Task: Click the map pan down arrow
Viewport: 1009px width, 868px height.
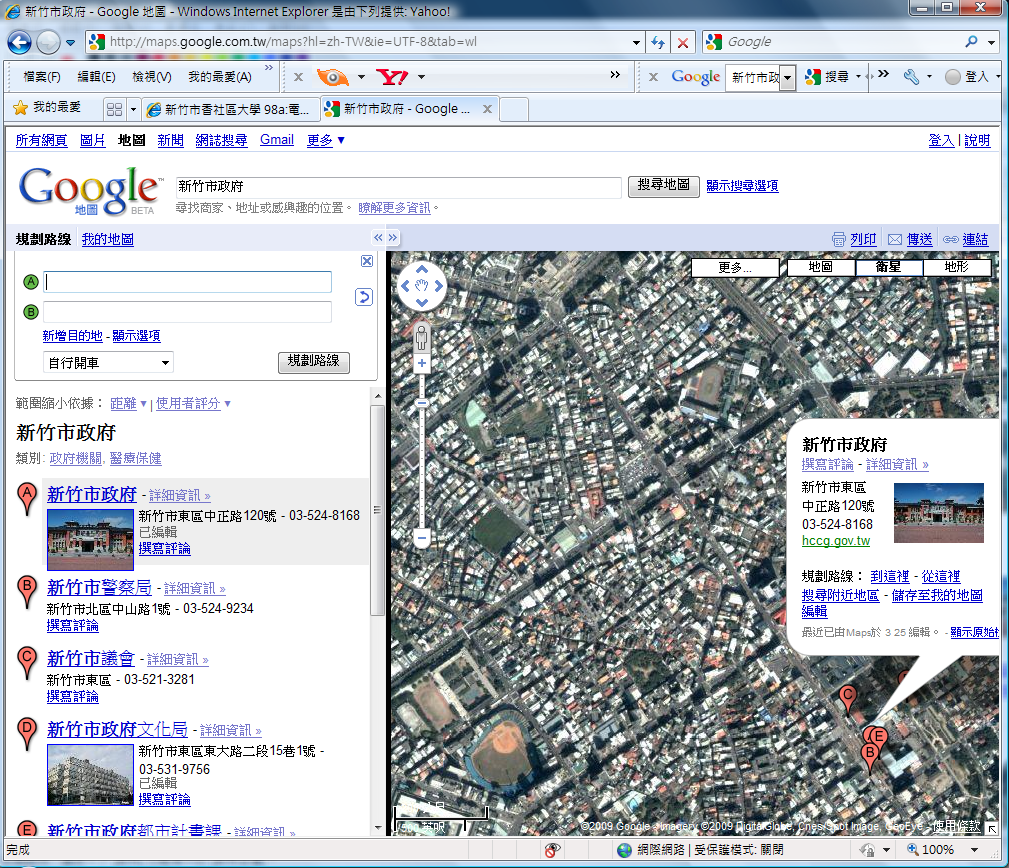Action: pos(422,302)
